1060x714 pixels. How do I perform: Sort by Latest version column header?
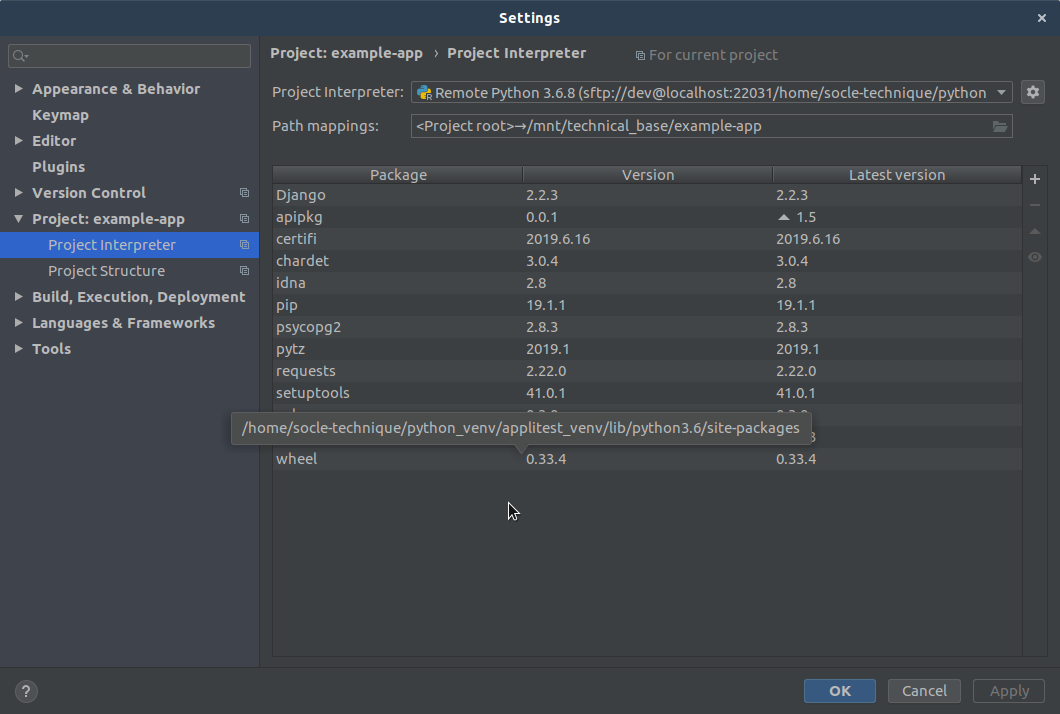click(896, 174)
